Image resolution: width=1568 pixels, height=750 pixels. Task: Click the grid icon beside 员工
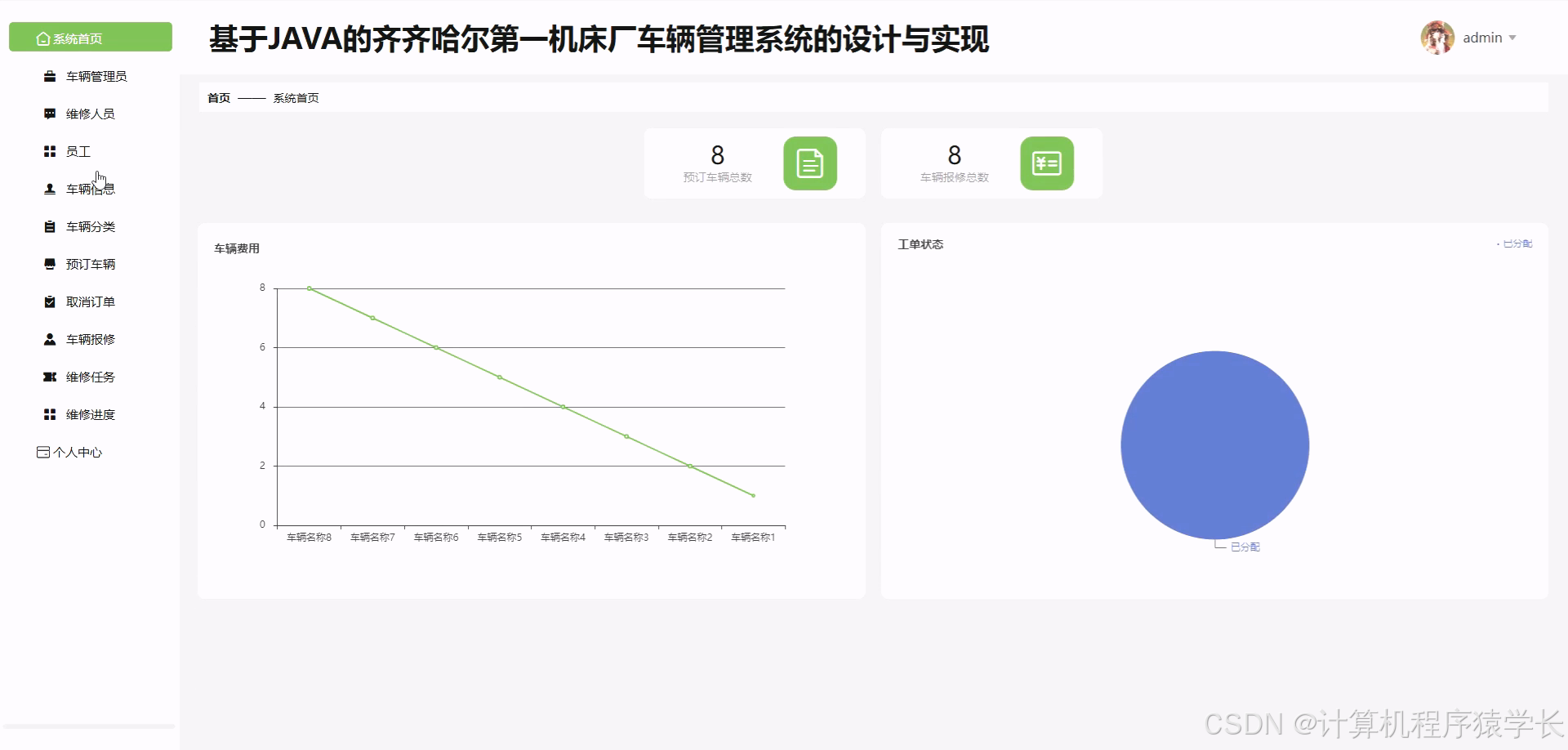(50, 151)
